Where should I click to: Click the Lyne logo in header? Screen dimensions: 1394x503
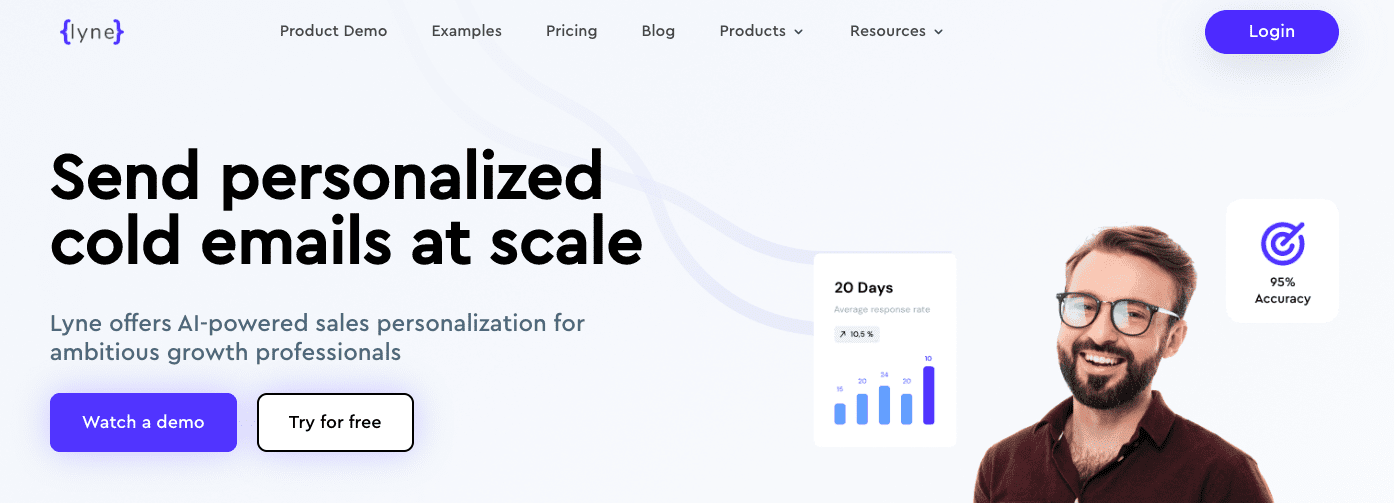pyautogui.click(x=91, y=31)
